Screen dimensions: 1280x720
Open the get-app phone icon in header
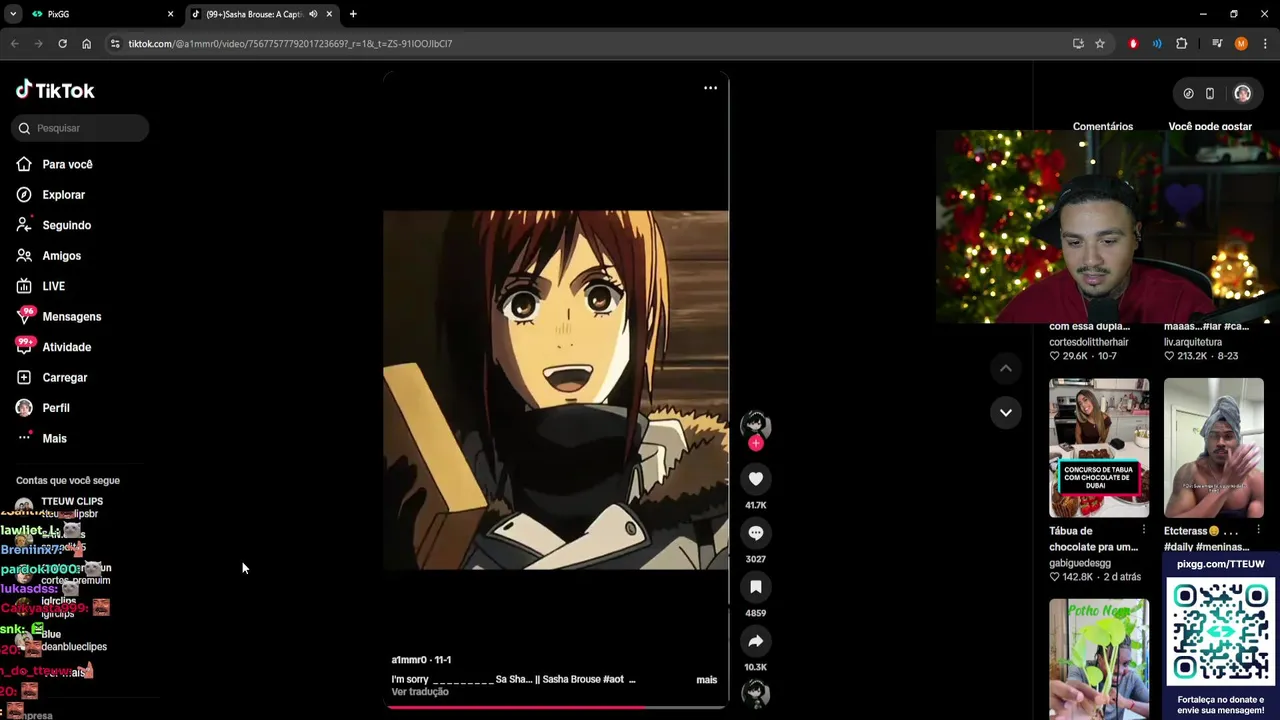[x=1210, y=94]
